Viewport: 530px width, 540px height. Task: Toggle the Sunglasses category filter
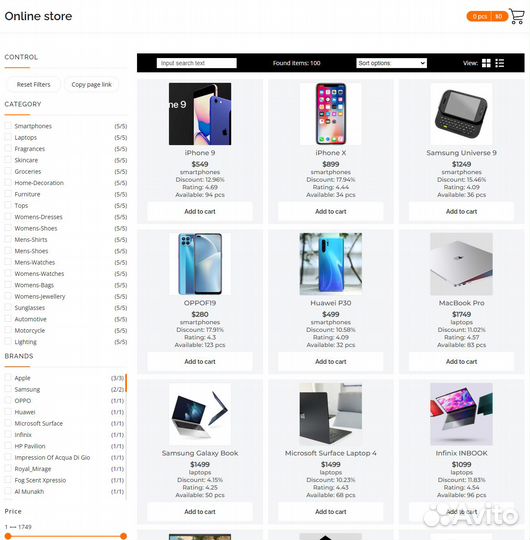point(8,308)
